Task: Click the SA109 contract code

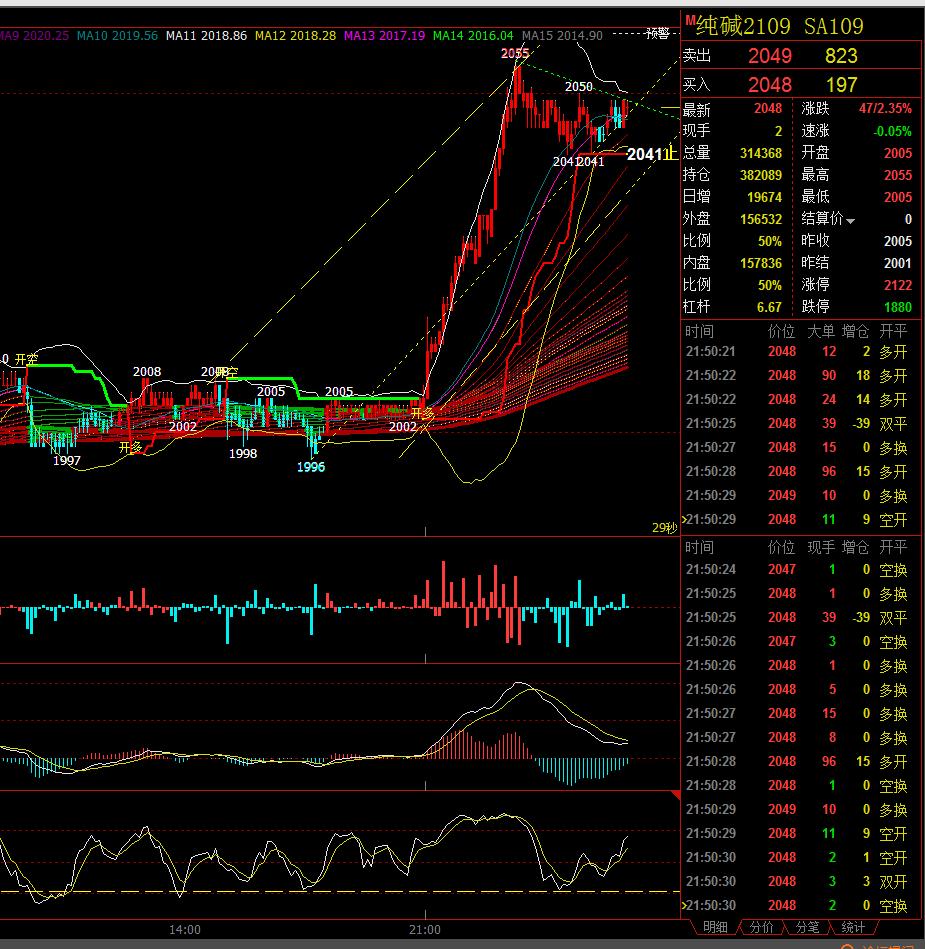Action: (x=834, y=26)
